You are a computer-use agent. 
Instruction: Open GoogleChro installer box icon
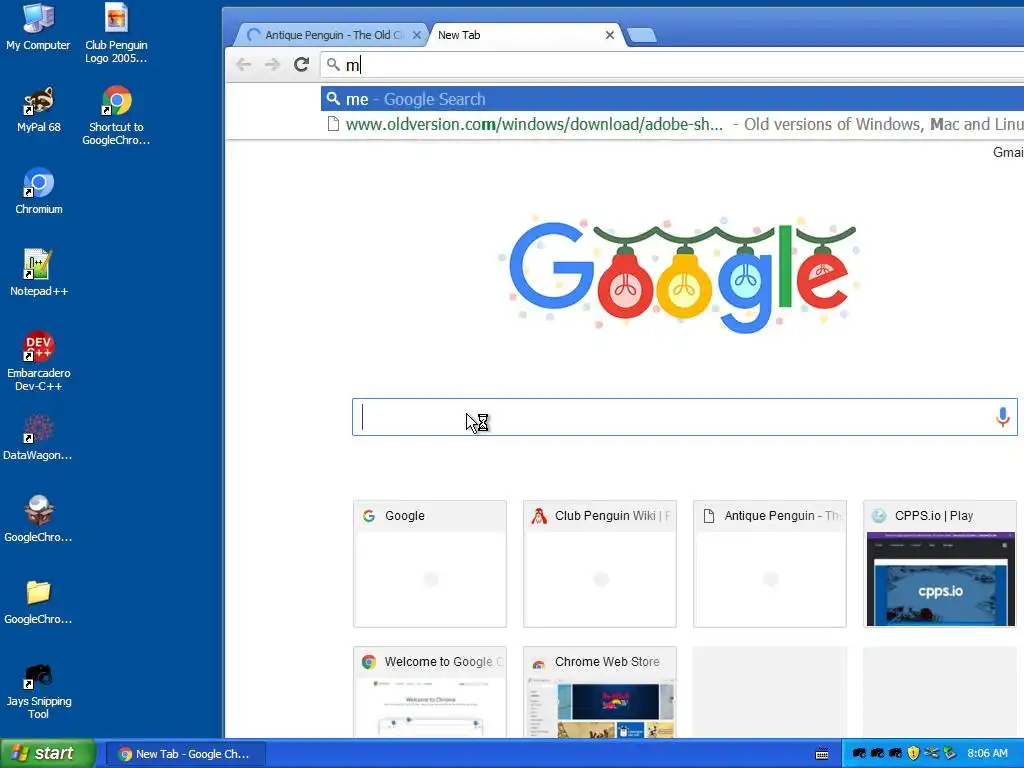[x=39, y=519]
